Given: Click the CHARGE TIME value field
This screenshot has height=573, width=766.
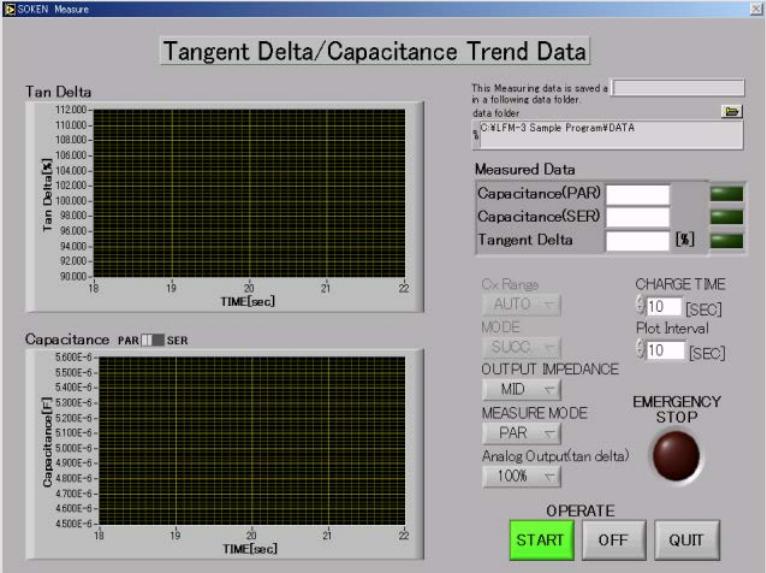Looking at the screenshot, I should pyautogui.click(x=664, y=306).
